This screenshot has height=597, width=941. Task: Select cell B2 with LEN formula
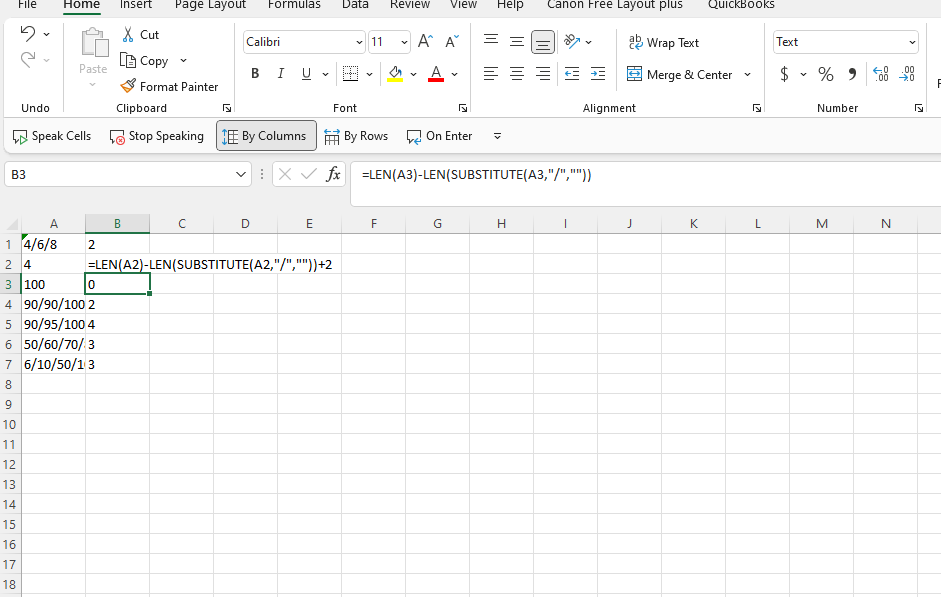pyautogui.click(x=118, y=264)
